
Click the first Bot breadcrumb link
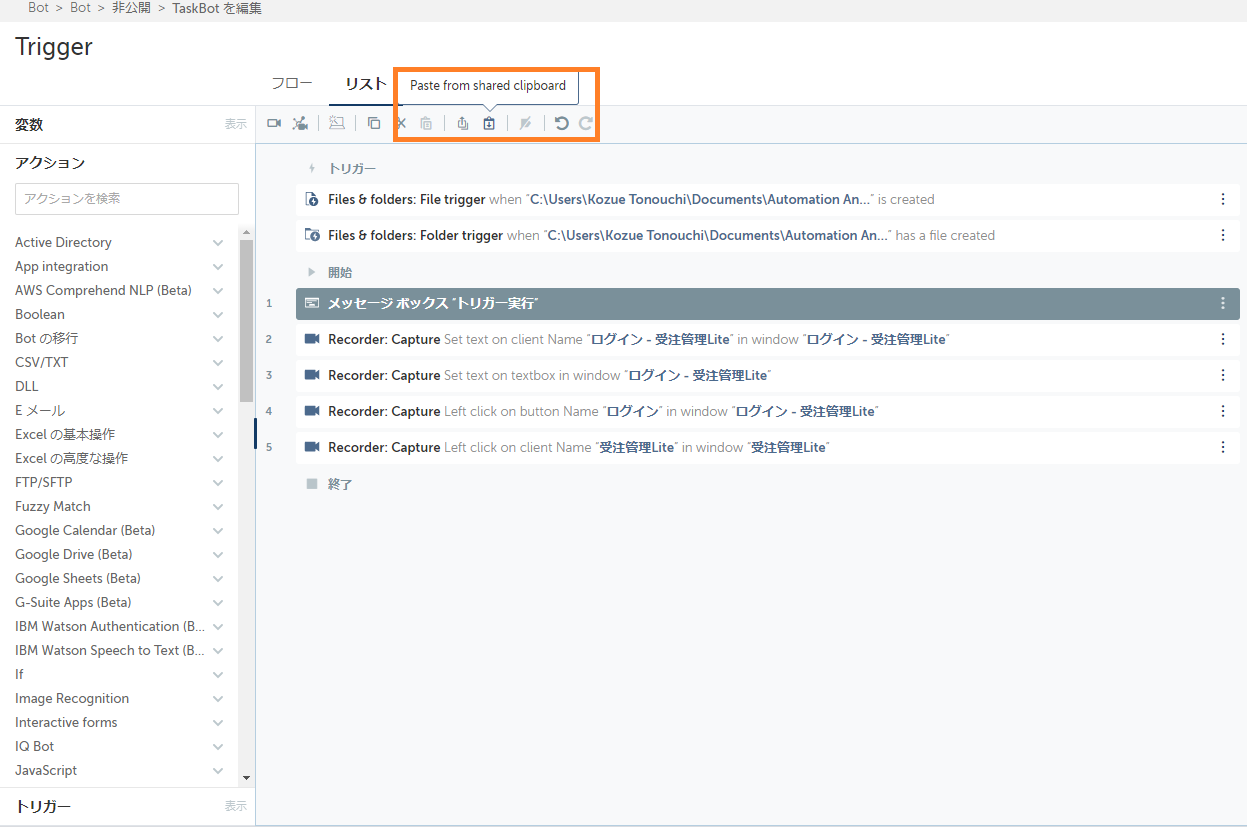[x=38, y=8]
